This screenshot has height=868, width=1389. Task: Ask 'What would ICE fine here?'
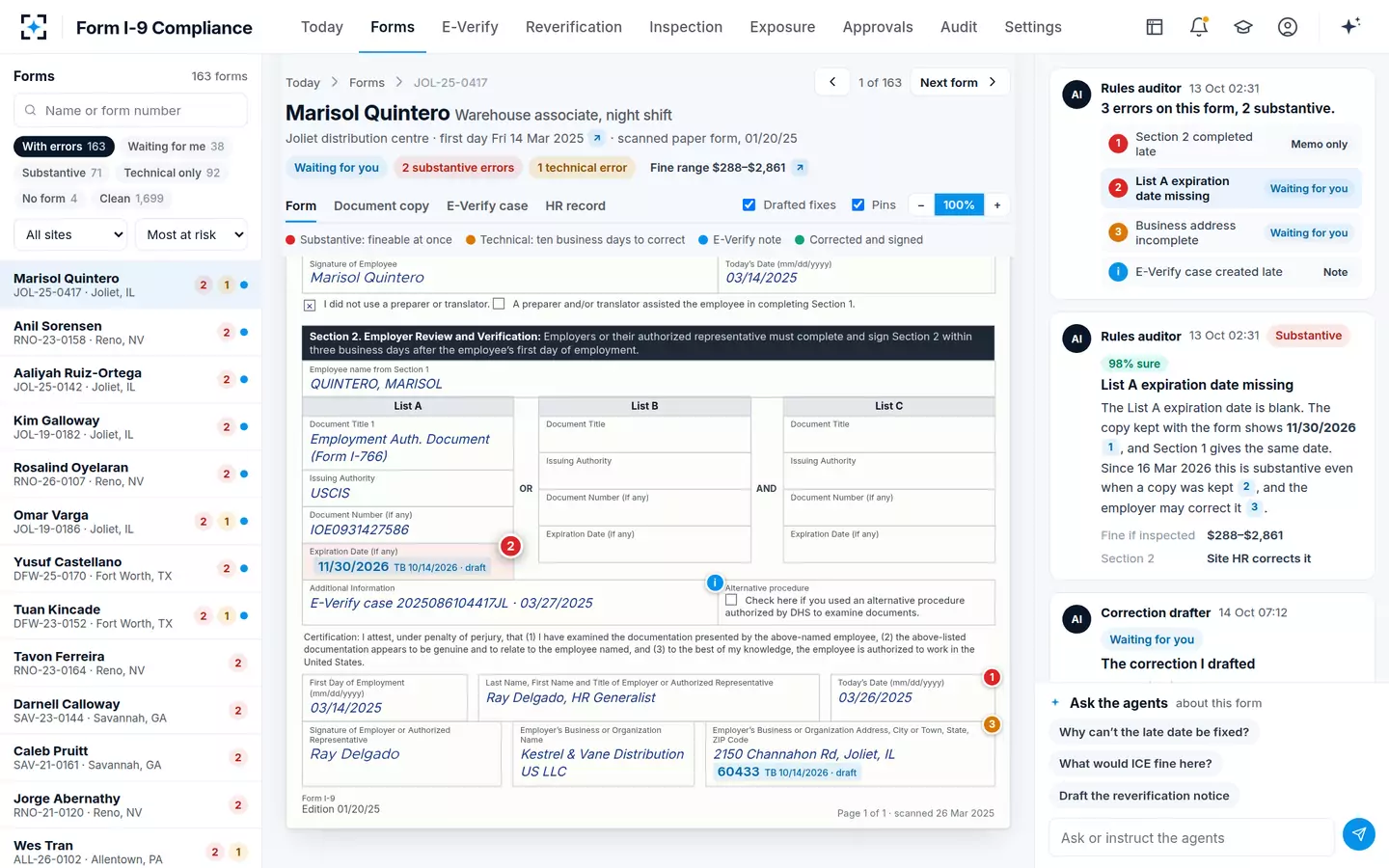[x=1135, y=764]
